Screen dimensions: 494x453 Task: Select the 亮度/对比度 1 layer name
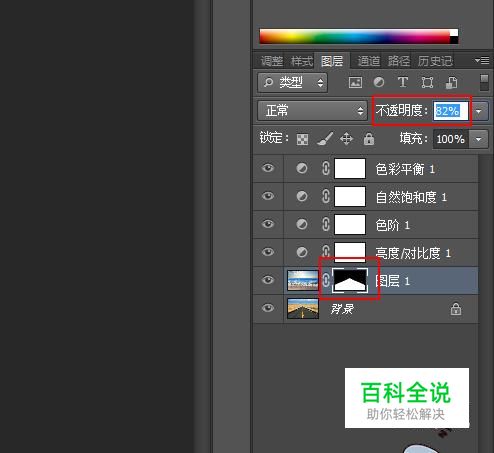tap(413, 253)
